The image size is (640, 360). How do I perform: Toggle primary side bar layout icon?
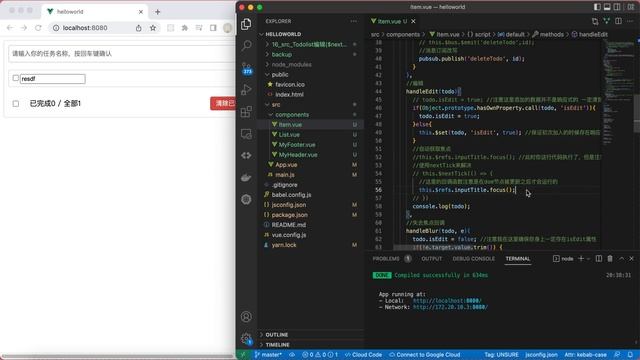[x=597, y=7]
